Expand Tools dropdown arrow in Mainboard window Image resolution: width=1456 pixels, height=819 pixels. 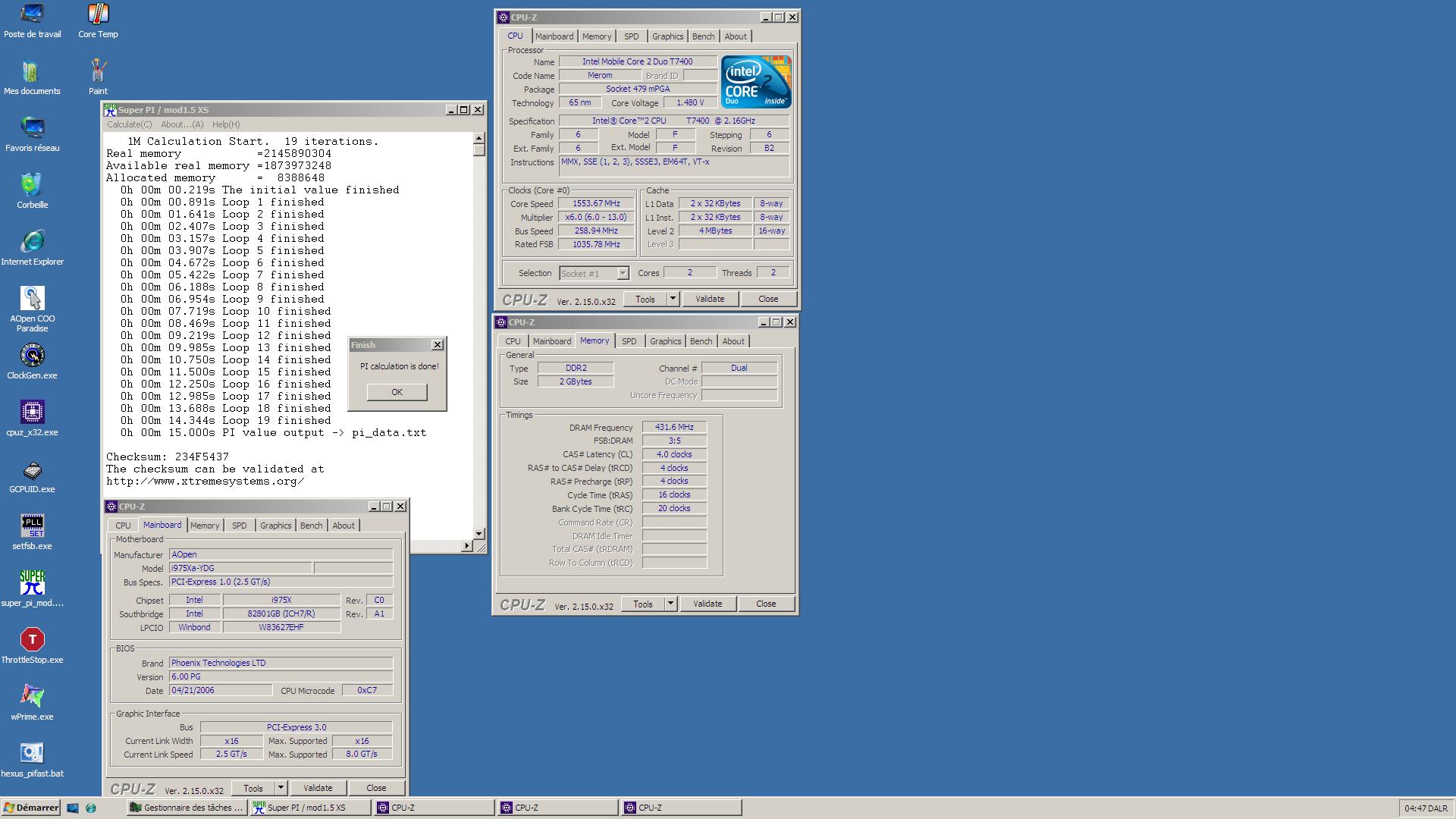pyautogui.click(x=281, y=788)
